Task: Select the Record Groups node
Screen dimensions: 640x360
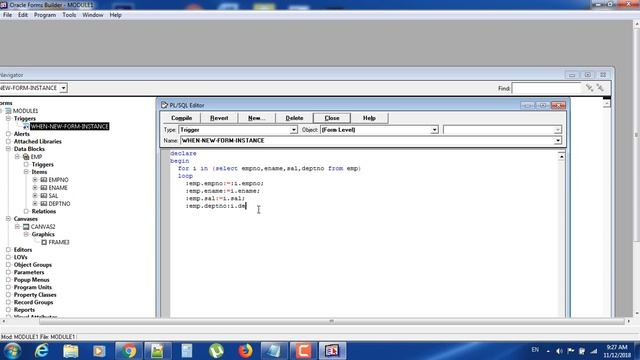Action: [33, 302]
